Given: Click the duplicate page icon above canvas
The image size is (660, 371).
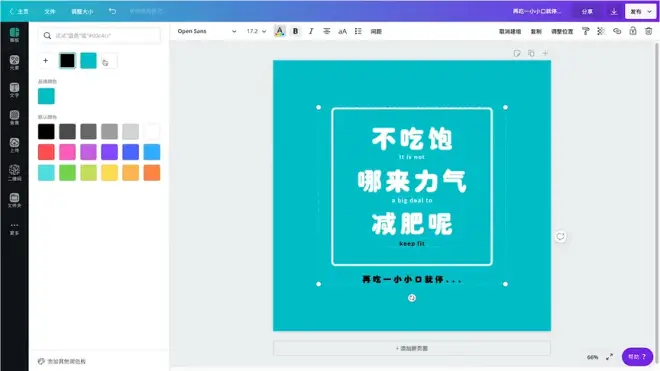Looking at the screenshot, I should (x=531, y=53).
